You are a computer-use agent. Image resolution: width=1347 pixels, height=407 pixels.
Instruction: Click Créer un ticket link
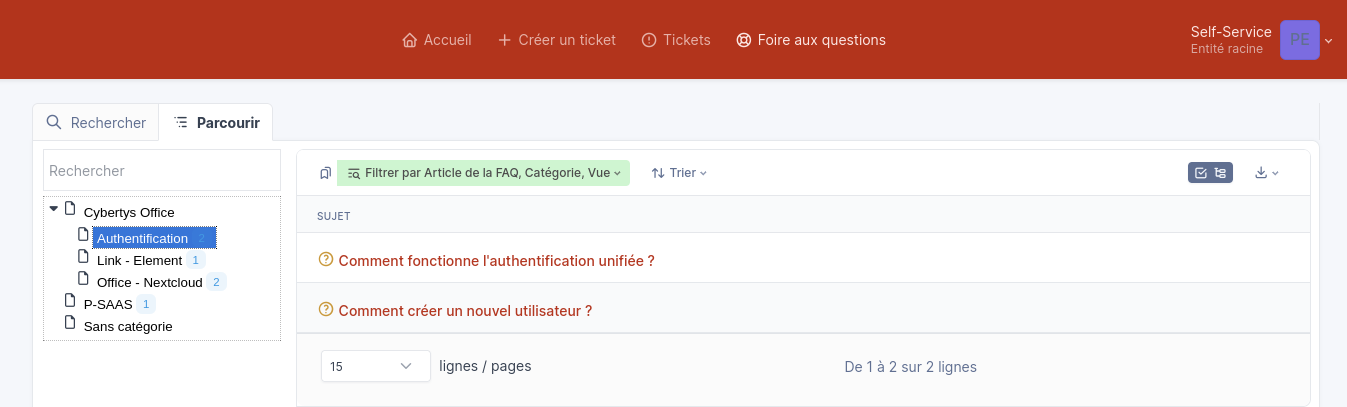(x=557, y=40)
